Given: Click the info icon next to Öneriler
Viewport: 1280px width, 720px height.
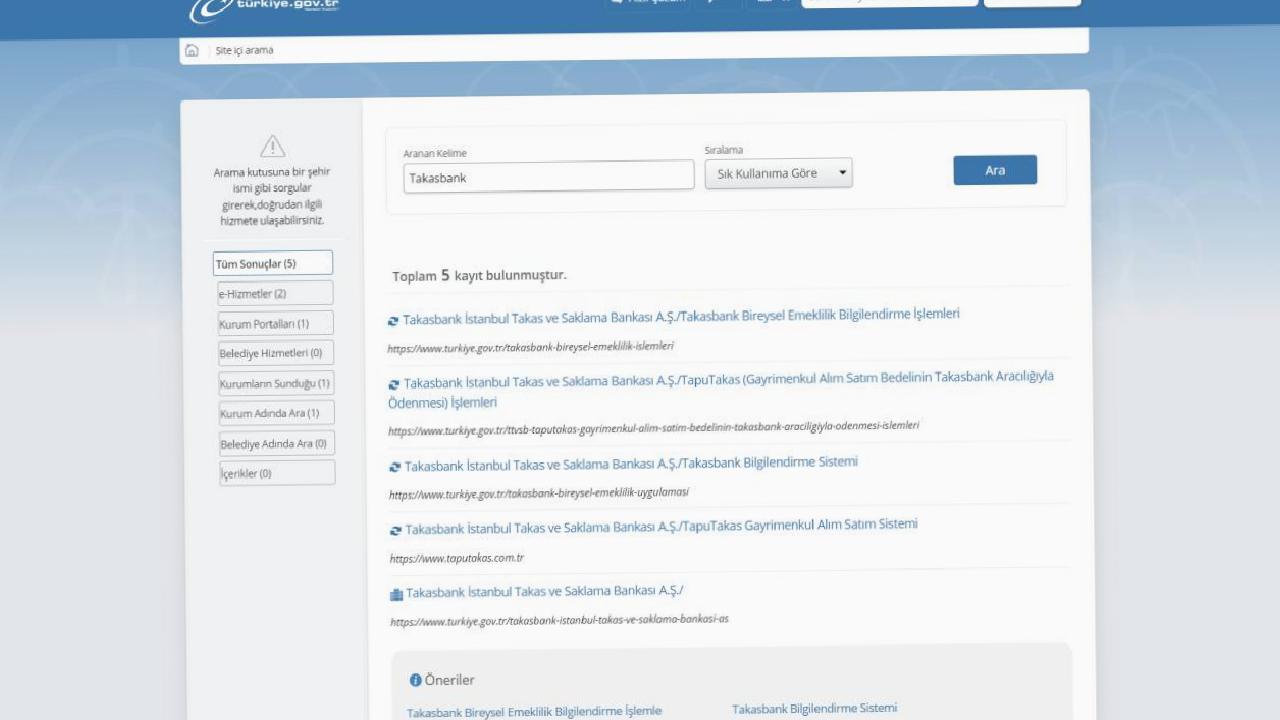Looking at the screenshot, I should [x=415, y=680].
